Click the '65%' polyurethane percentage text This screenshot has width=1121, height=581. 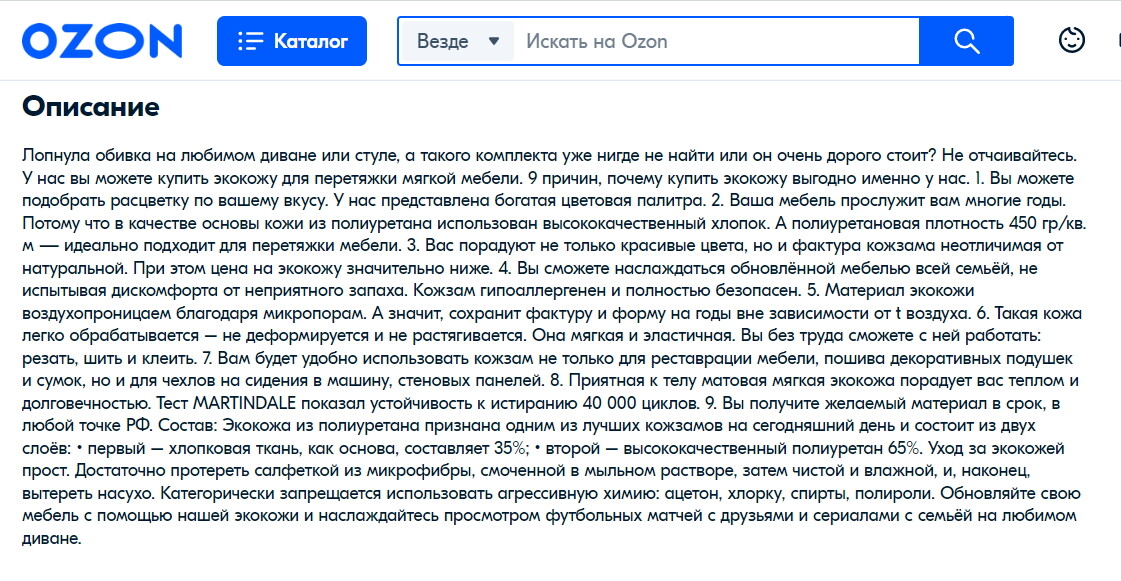905,448
